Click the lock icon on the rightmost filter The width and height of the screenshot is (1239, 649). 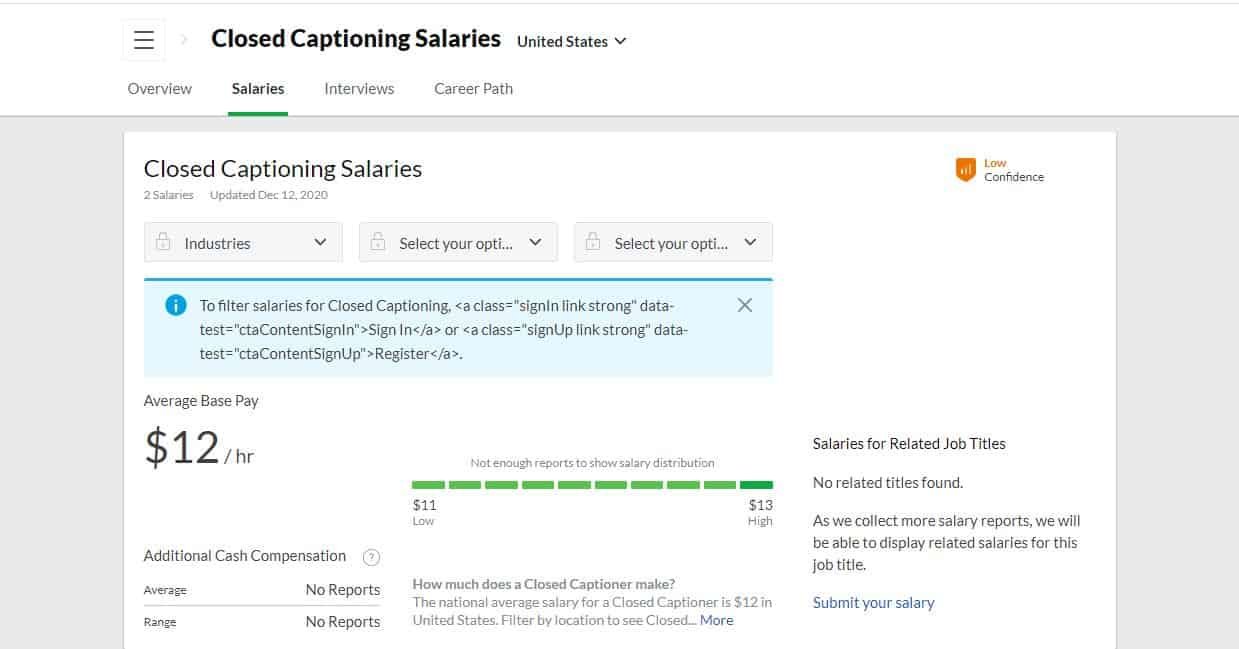[x=593, y=241]
